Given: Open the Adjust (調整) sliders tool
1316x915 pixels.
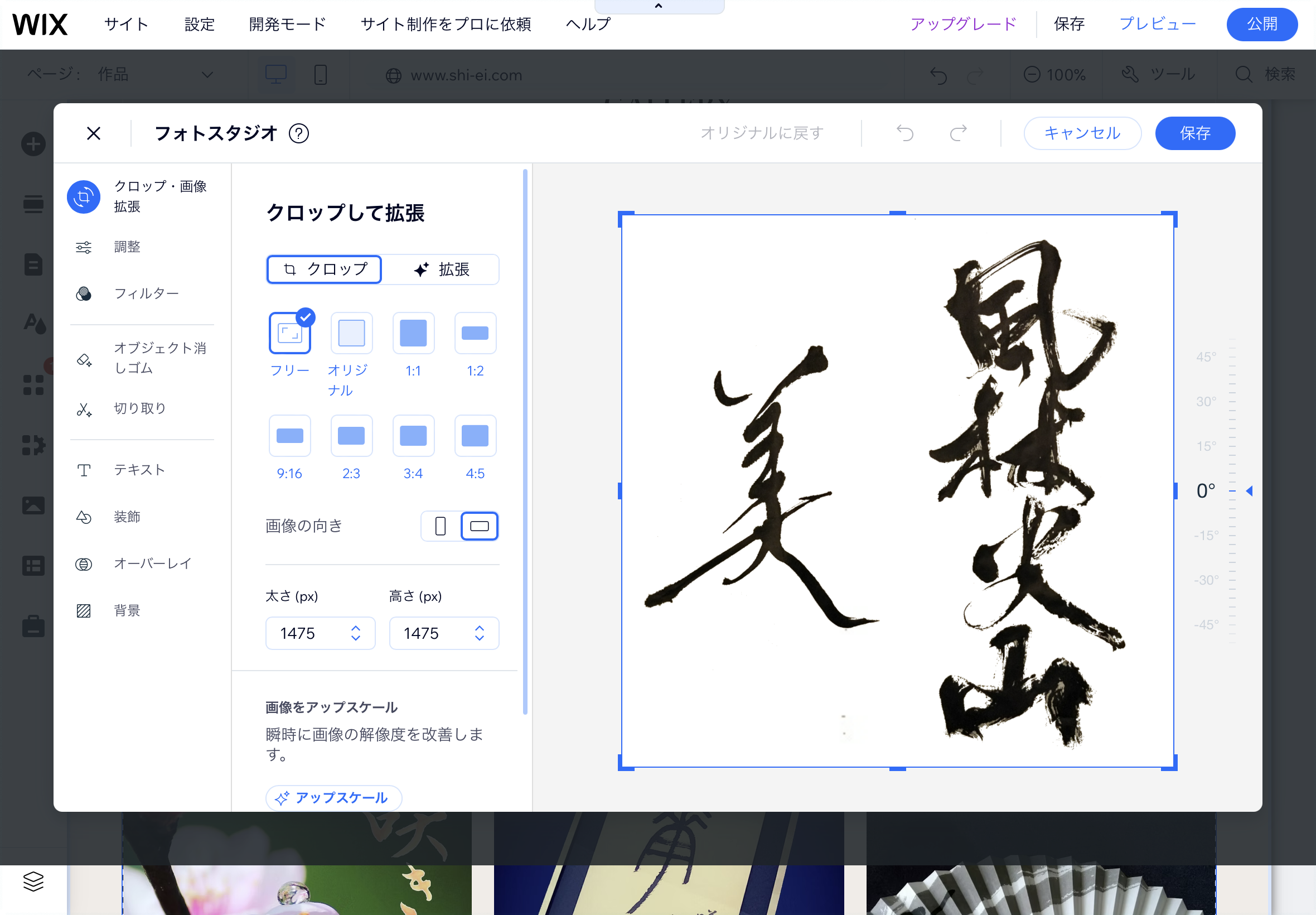Looking at the screenshot, I should pyautogui.click(x=127, y=247).
